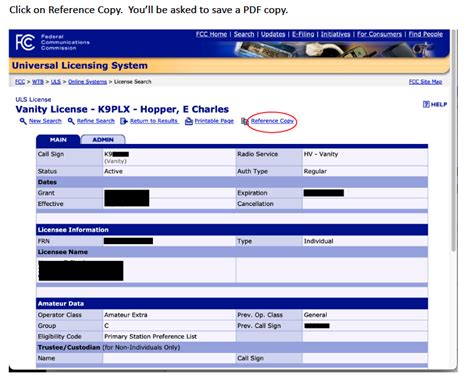Image resolution: width=474 pixels, height=383 pixels.
Task: Click the 'Primary Station Preference List' value
Action: pos(150,337)
